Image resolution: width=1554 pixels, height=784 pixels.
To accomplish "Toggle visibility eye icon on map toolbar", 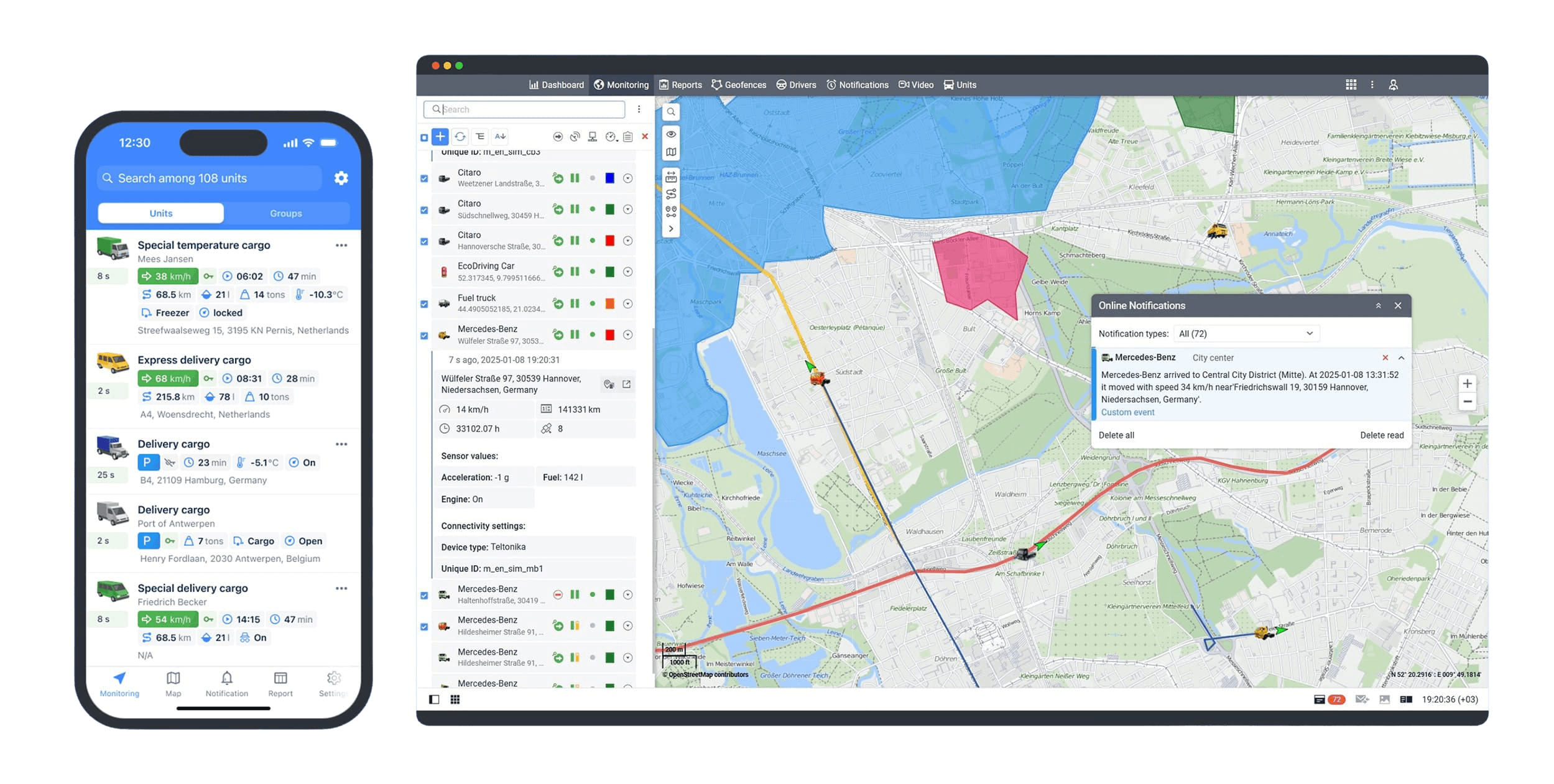I will point(671,134).
